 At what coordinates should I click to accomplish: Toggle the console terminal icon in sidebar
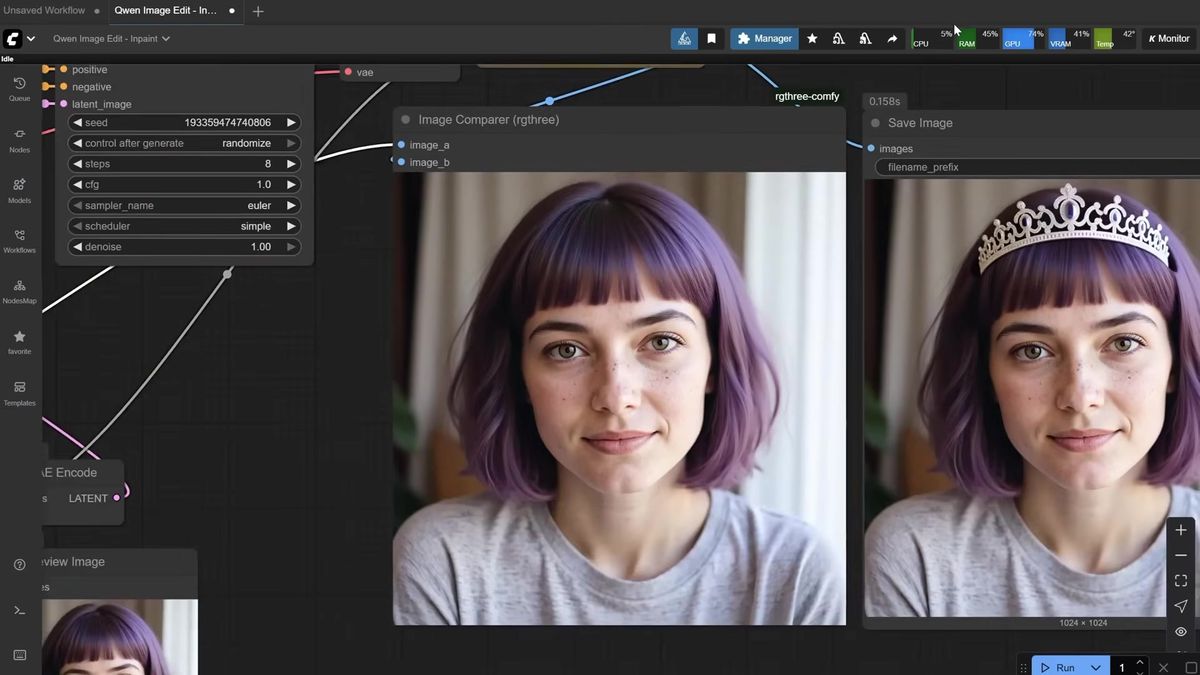tap(19, 610)
